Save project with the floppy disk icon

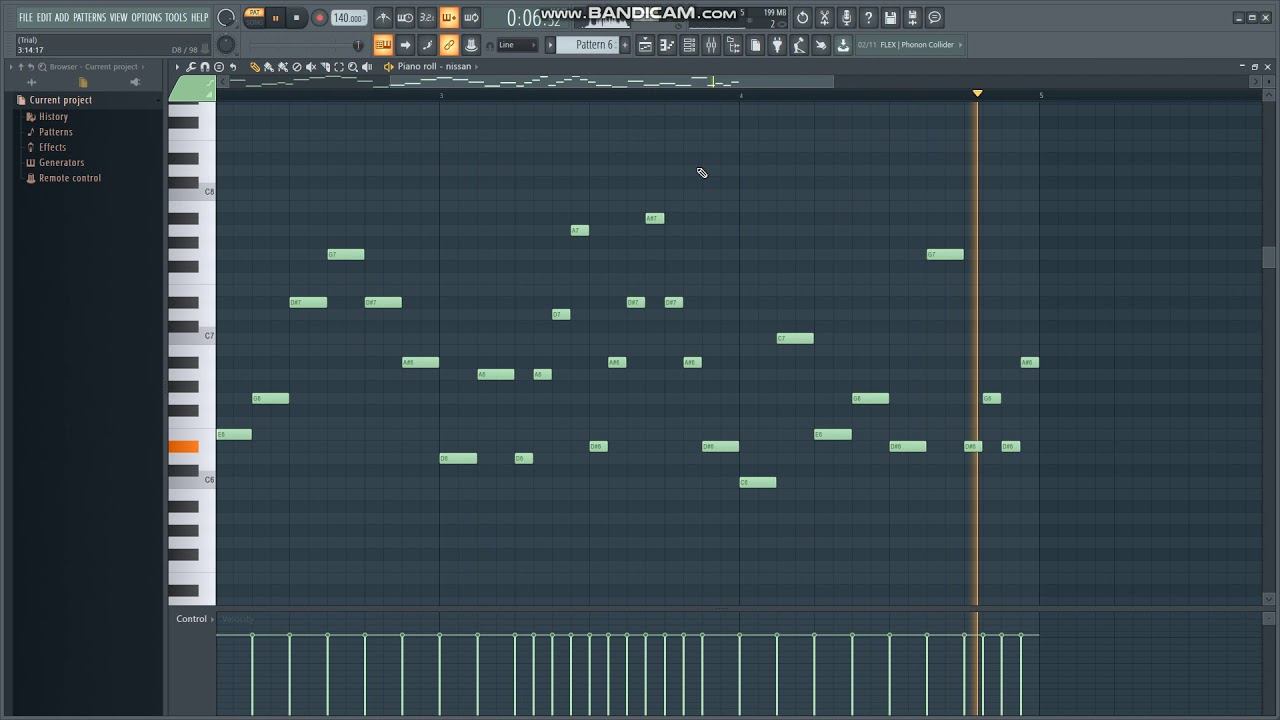click(x=890, y=18)
